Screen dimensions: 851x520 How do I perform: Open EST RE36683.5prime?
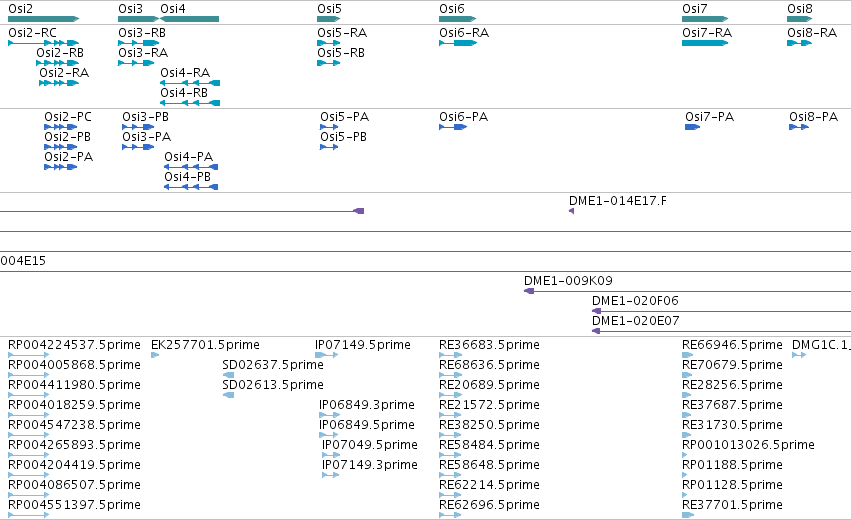point(490,345)
